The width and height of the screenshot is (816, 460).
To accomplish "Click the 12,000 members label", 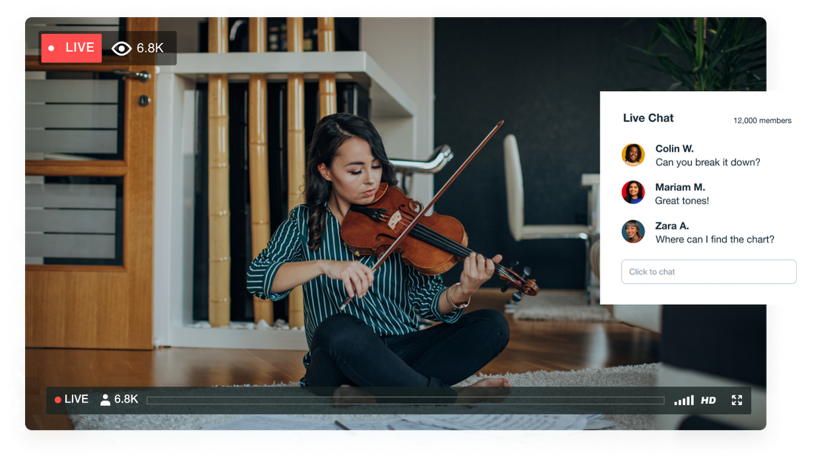I will coord(762,121).
